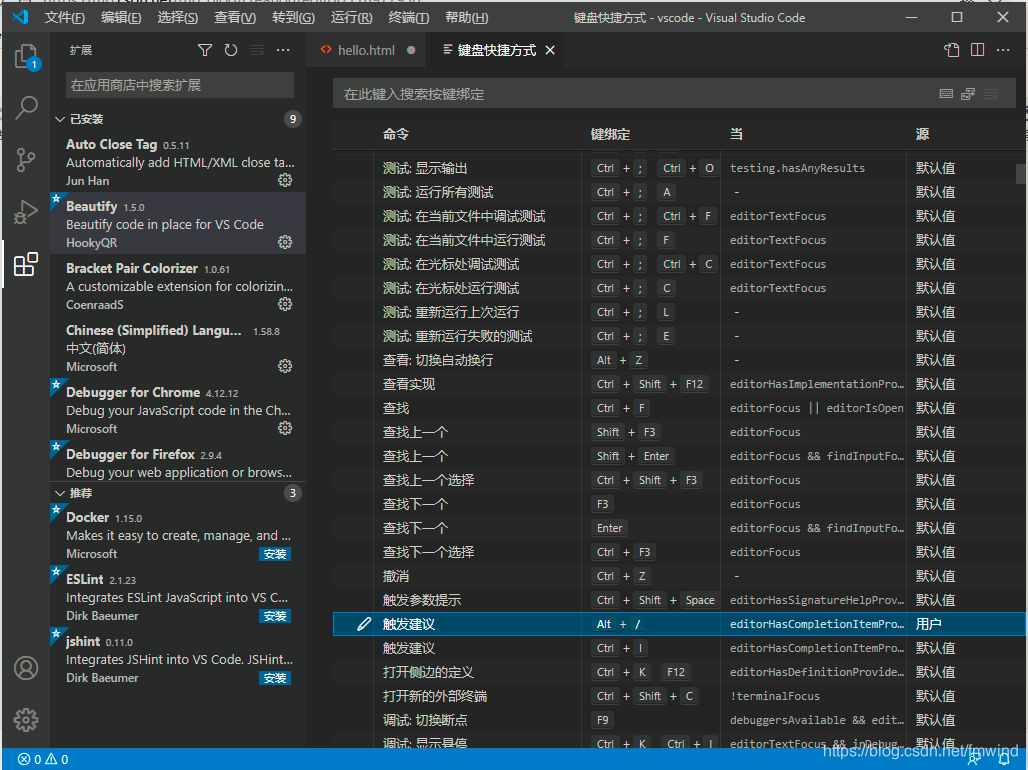
Task: Manage Bracket Pair Colorizer extension gear
Action: 285,304
